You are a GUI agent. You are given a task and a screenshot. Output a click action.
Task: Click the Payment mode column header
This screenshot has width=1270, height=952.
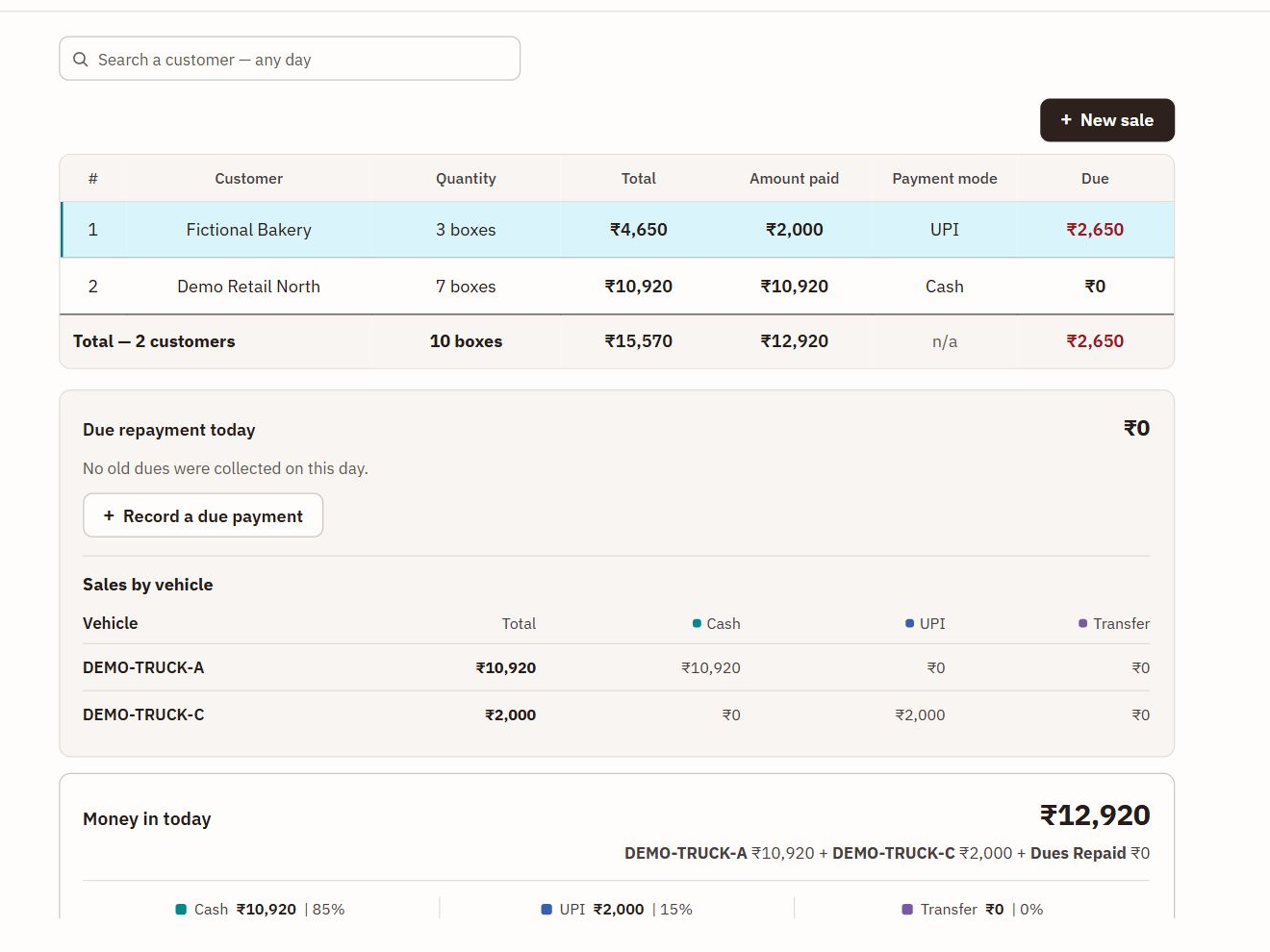[945, 179]
